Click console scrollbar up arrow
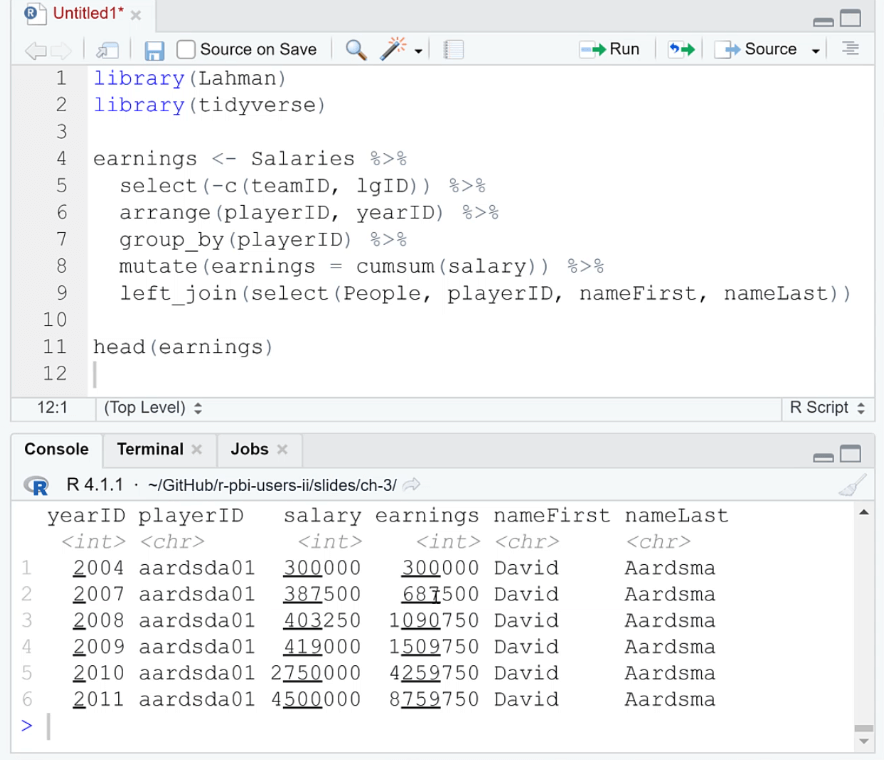Viewport: 884px width, 760px height. pos(863,512)
